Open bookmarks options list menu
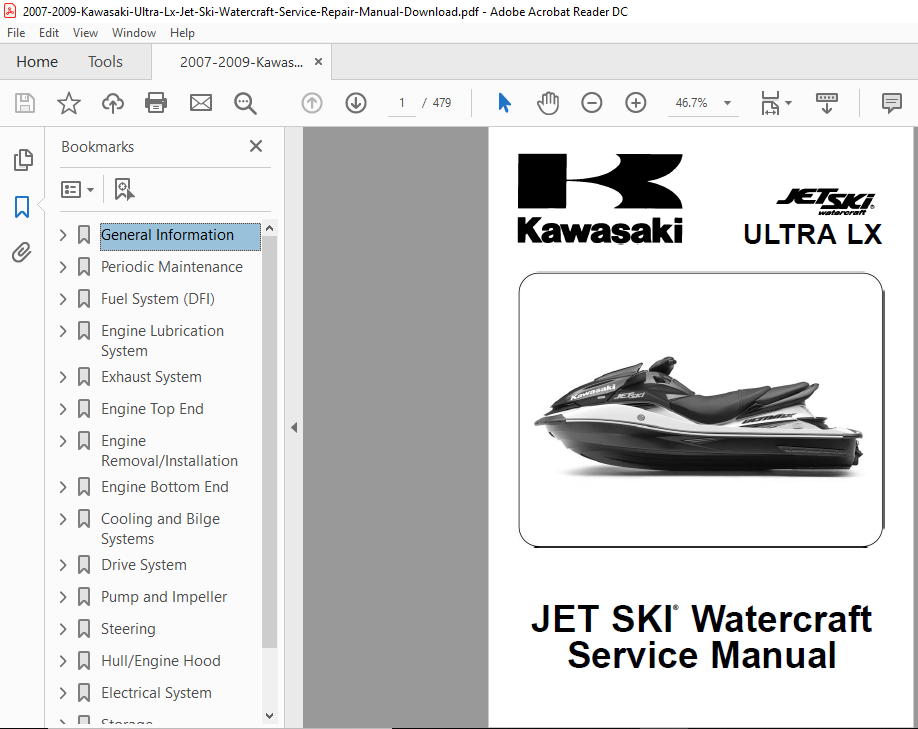918x729 pixels. [x=77, y=190]
